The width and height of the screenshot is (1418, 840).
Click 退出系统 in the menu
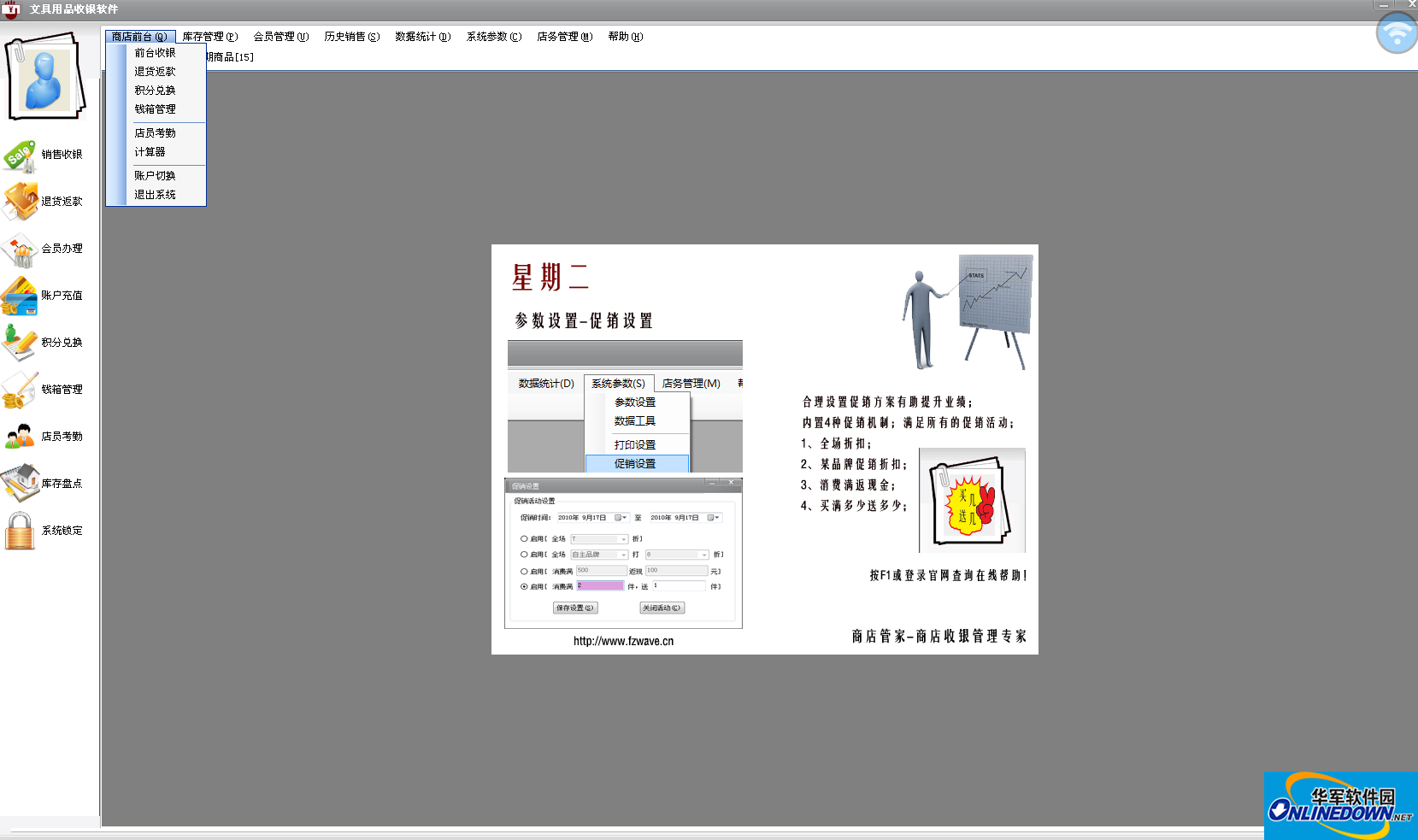click(x=155, y=195)
